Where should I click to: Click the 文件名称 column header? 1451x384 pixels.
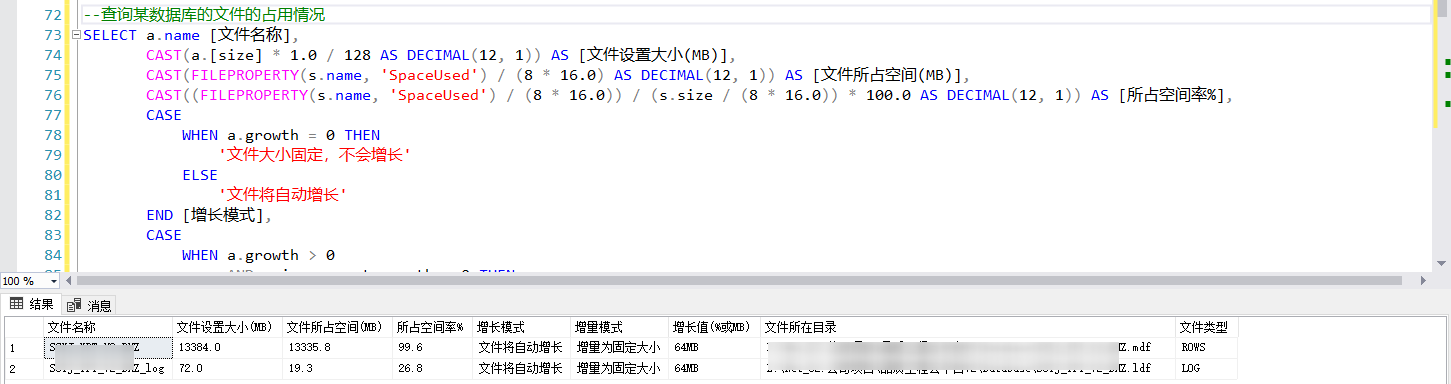pyautogui.click(x=107, y=327)
